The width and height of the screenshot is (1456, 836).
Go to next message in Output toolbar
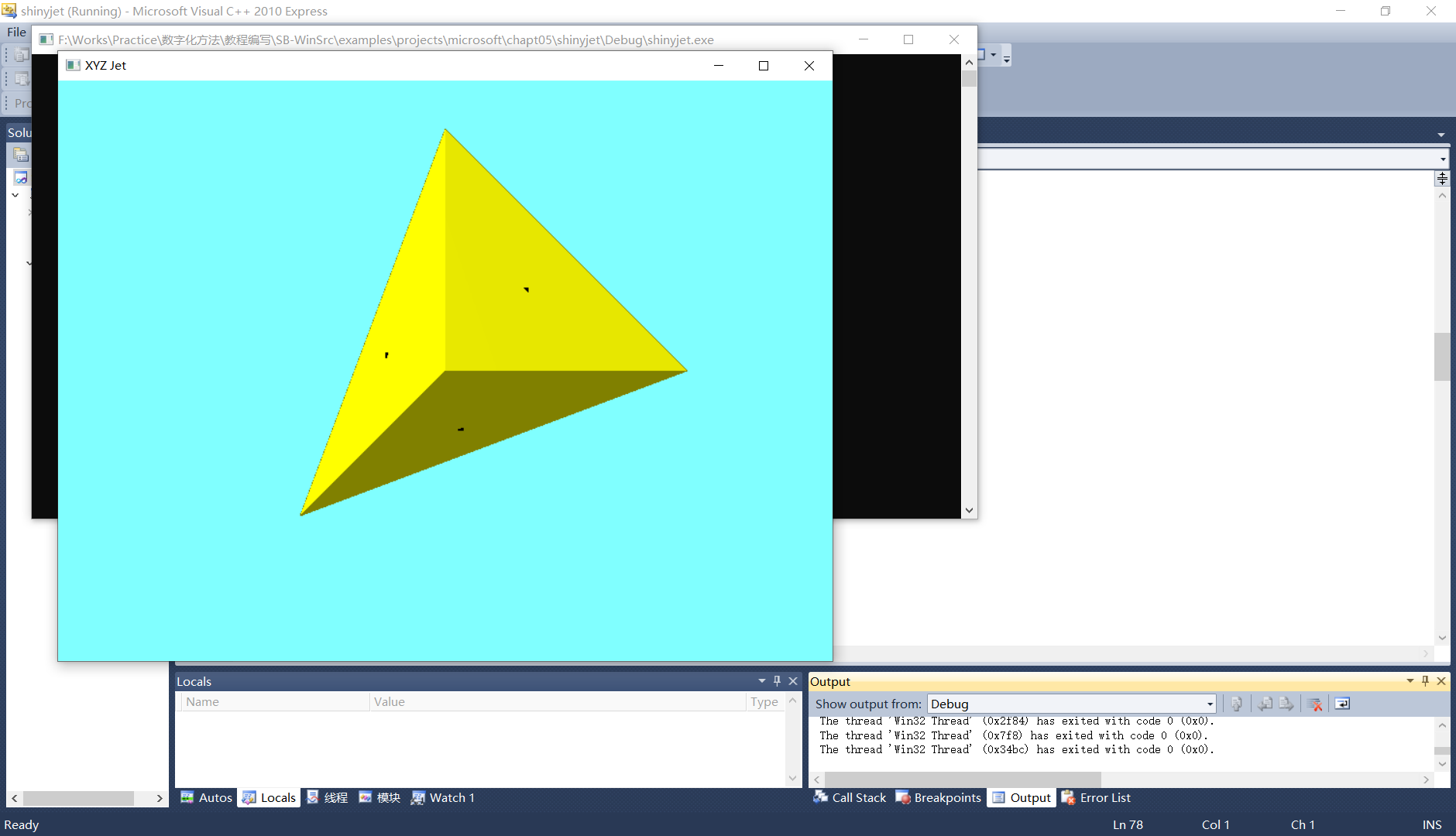pos(1286,704)
